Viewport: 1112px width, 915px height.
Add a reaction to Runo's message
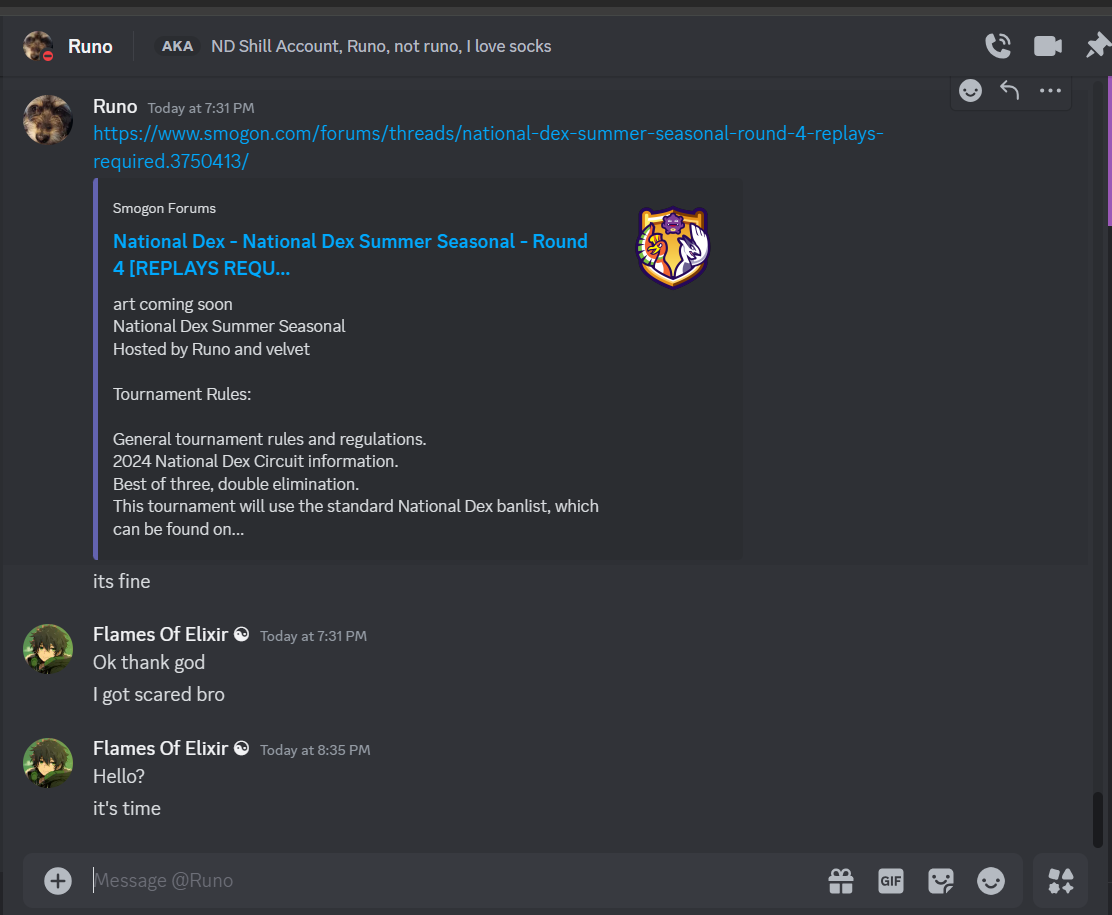(970, 91)
